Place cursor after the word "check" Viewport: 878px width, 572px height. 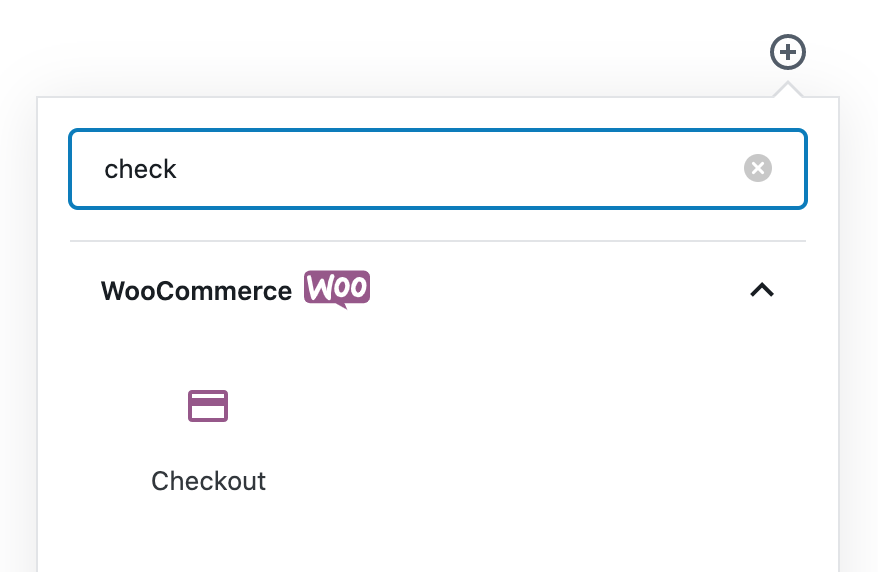[x=179, y=169]
